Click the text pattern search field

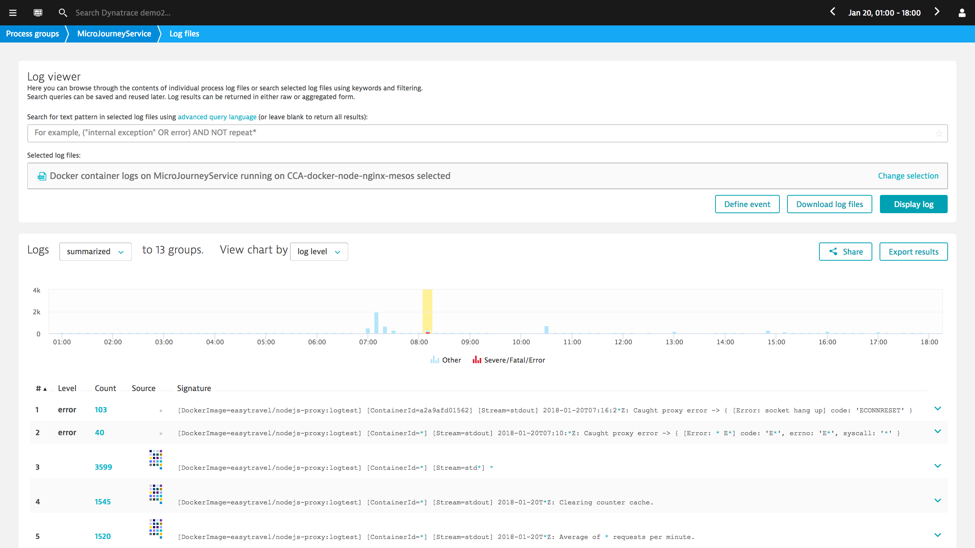(x=487, y=133)
